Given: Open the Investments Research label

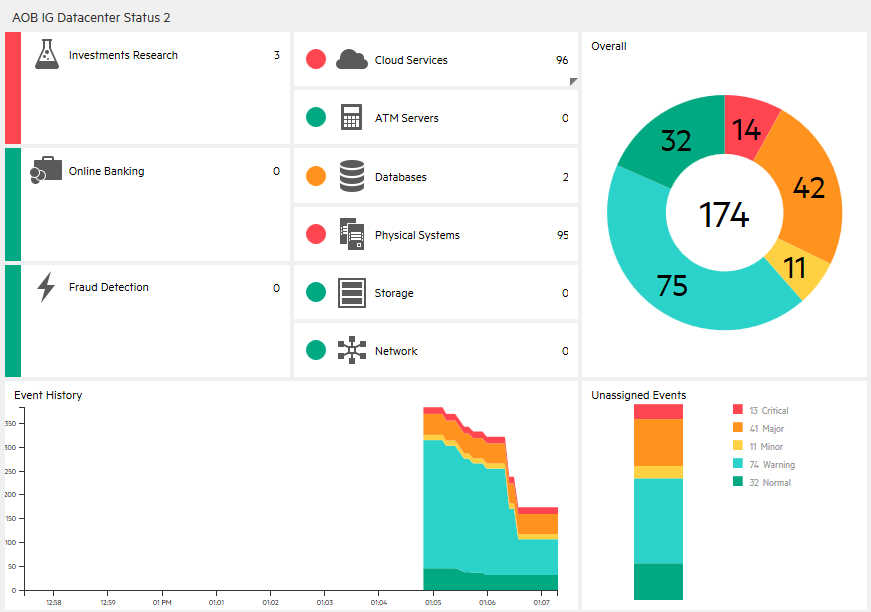Looking at the screenshot, I should click(x=123, y=55).
